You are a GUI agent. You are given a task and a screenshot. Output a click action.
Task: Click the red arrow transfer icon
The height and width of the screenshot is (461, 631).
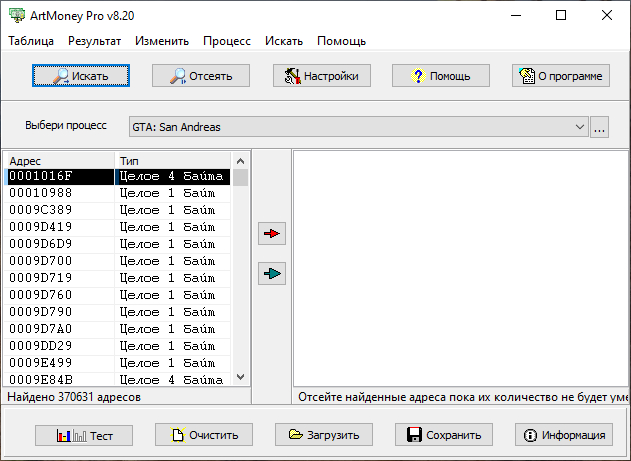pos(272,233)
